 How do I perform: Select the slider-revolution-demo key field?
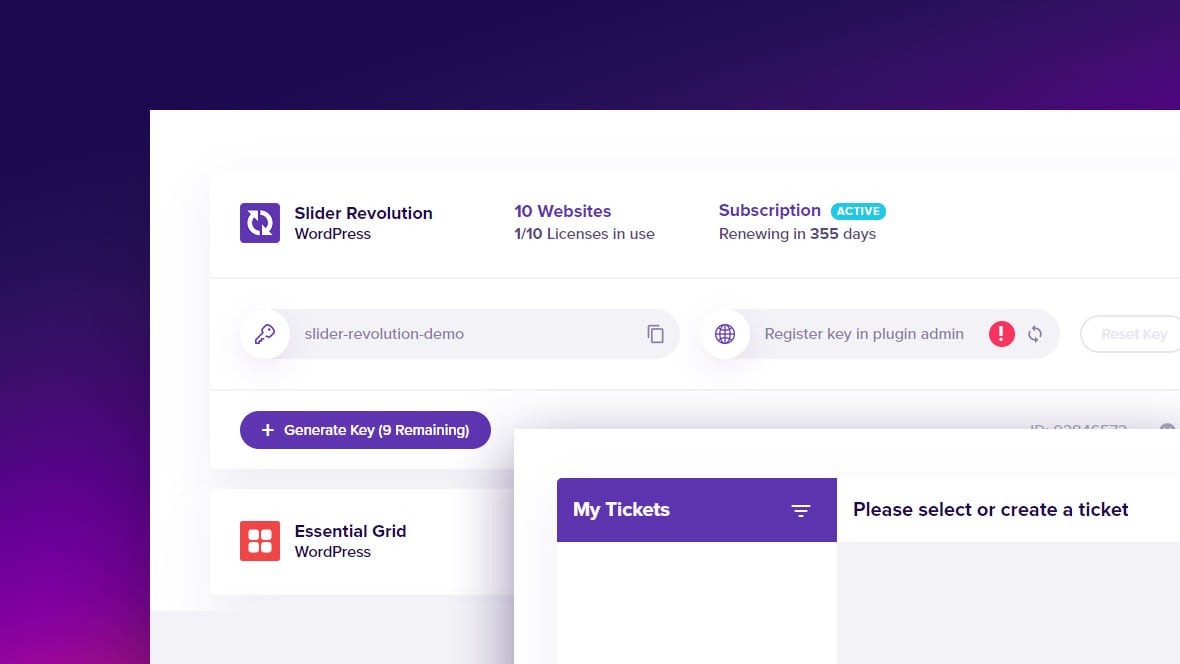(460, 334)
